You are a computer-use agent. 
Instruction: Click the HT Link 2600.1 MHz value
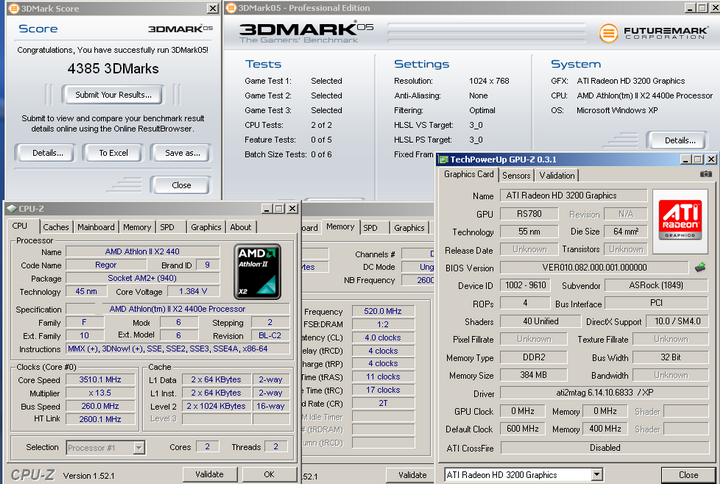[x=101, y=419]
